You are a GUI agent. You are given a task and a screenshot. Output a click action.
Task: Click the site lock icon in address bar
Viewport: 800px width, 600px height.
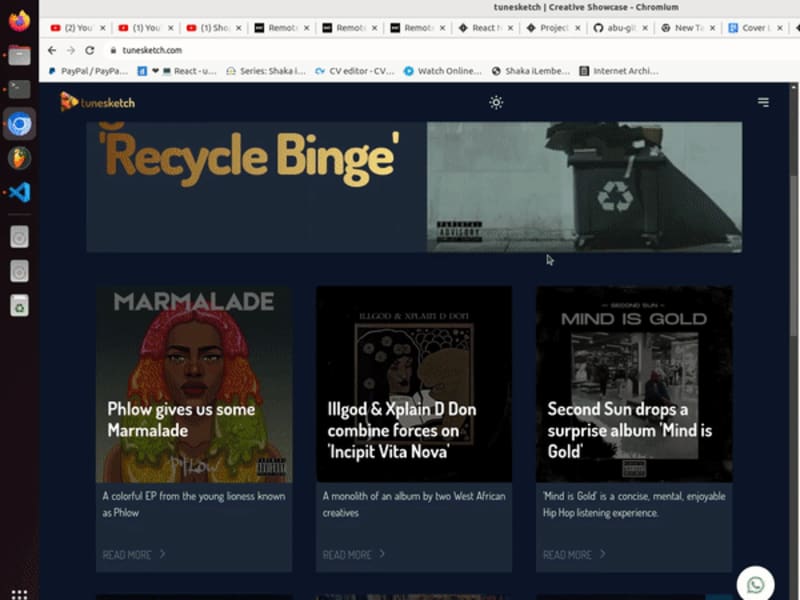[x=113, y=50]
